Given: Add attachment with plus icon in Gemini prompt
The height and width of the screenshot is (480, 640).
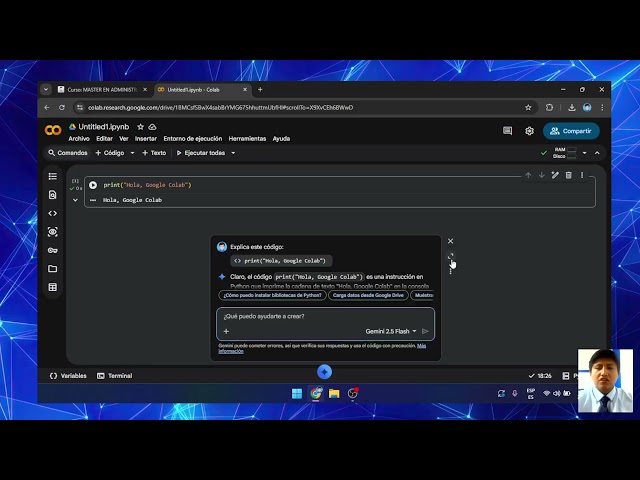Looking at the screenshot, I should point(226,331).
